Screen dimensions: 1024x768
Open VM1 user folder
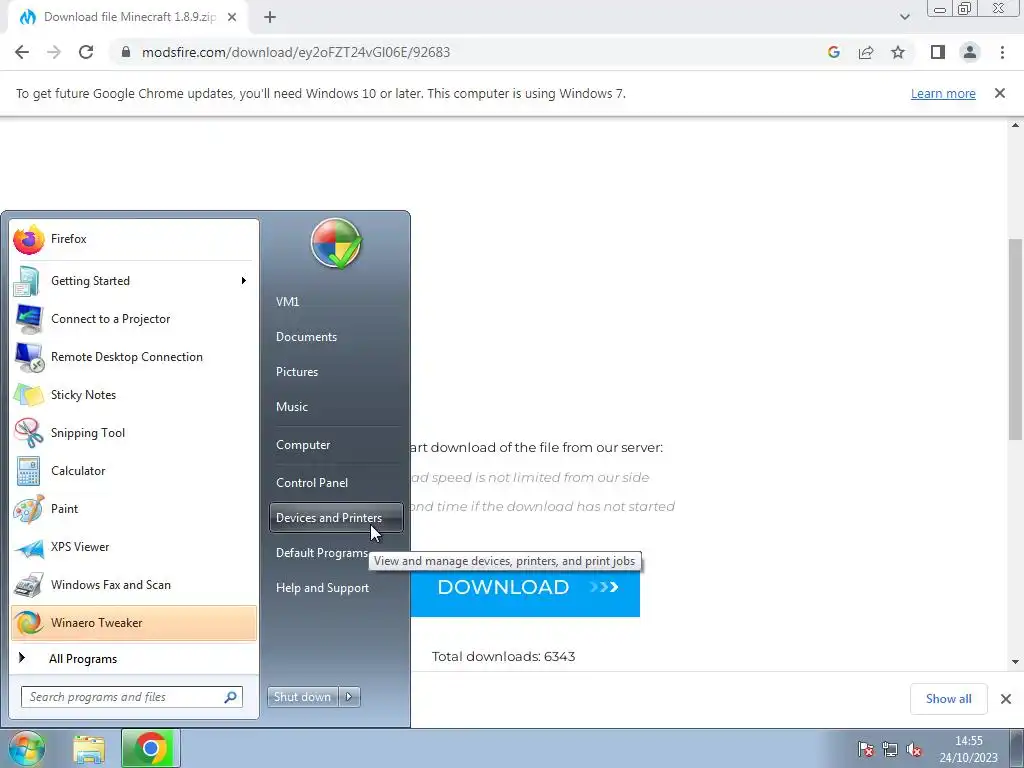point(336,302)
